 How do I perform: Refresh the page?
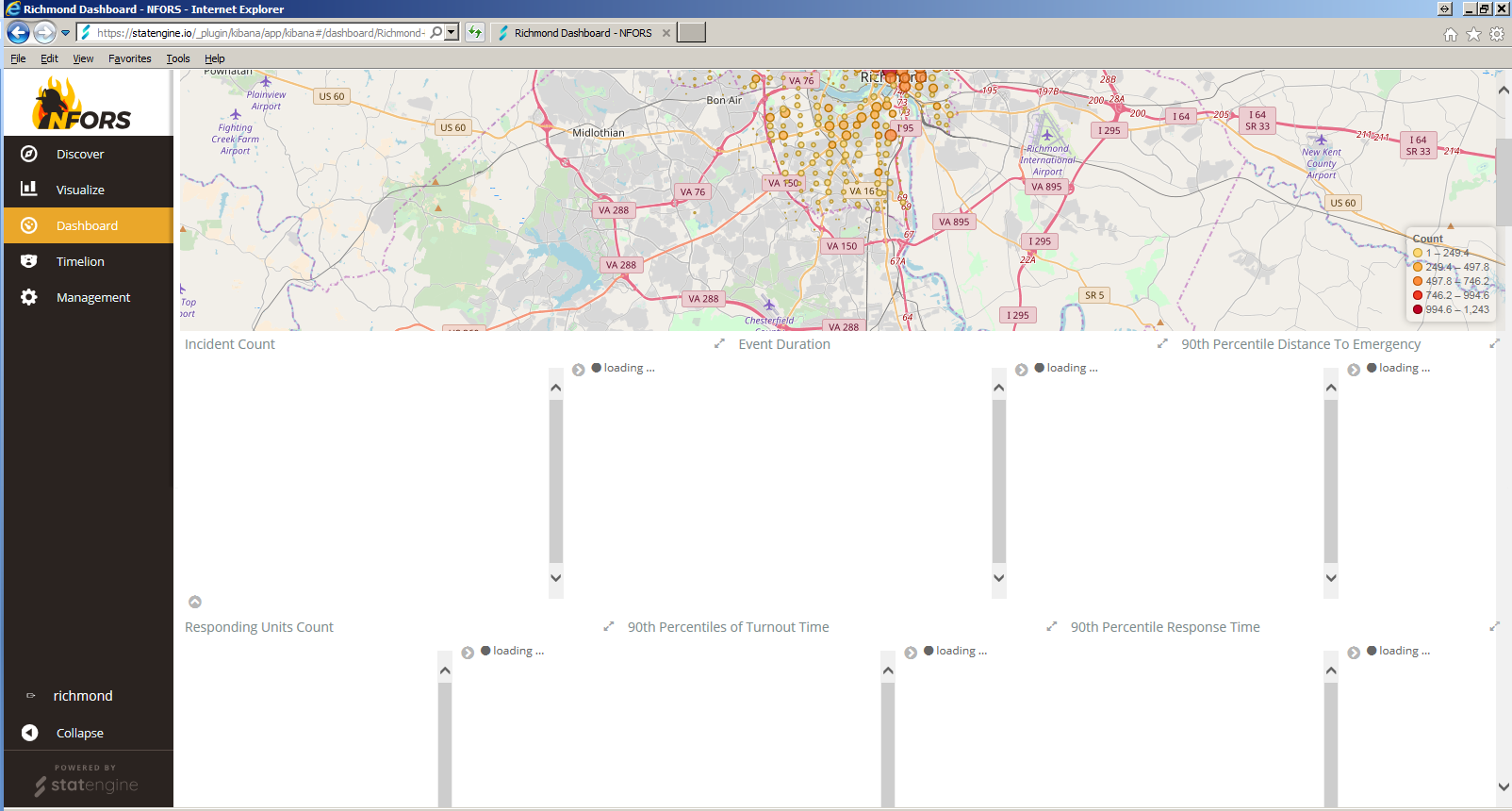coord(474,32)
